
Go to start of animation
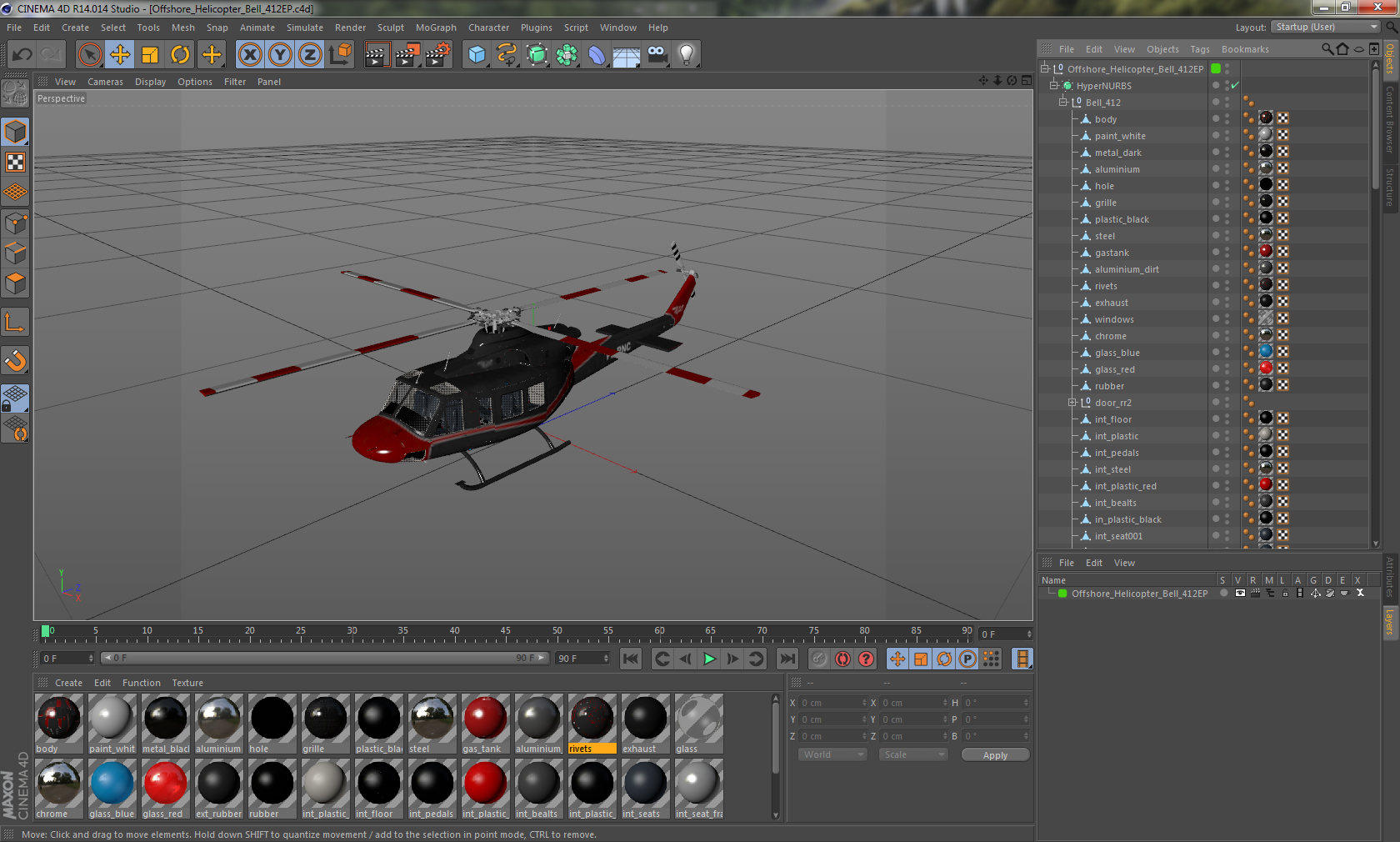click(x=631, y=659)
